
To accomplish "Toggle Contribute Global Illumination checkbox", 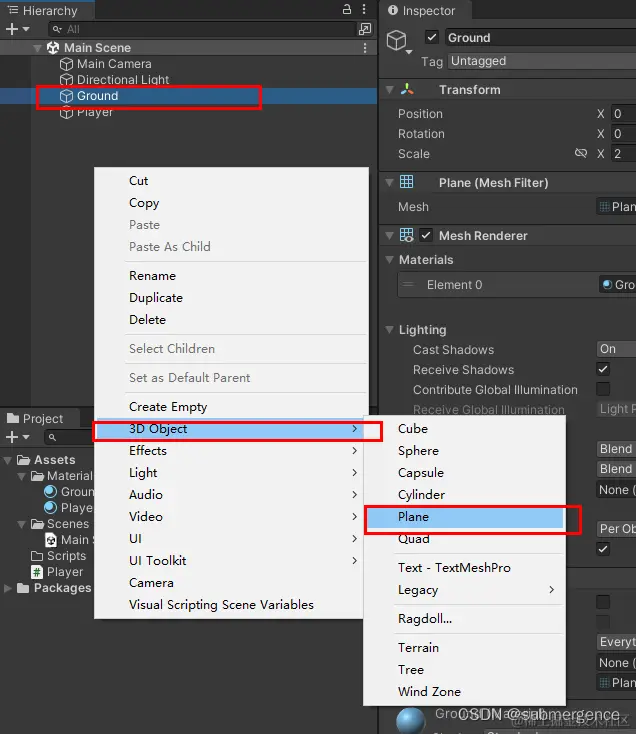I will click(603, 389).
